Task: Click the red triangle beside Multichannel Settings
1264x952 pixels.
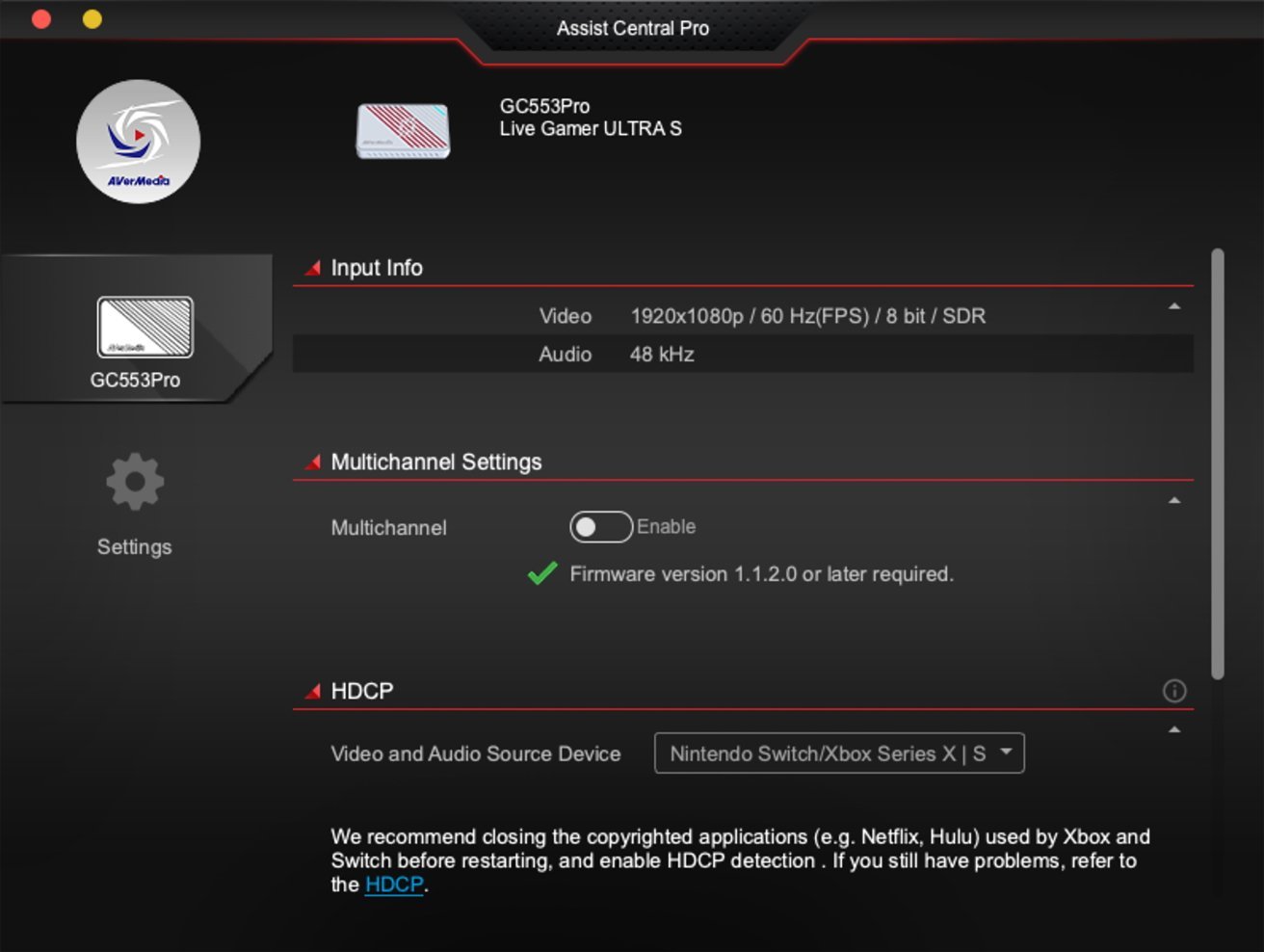Action: [312, 463]
